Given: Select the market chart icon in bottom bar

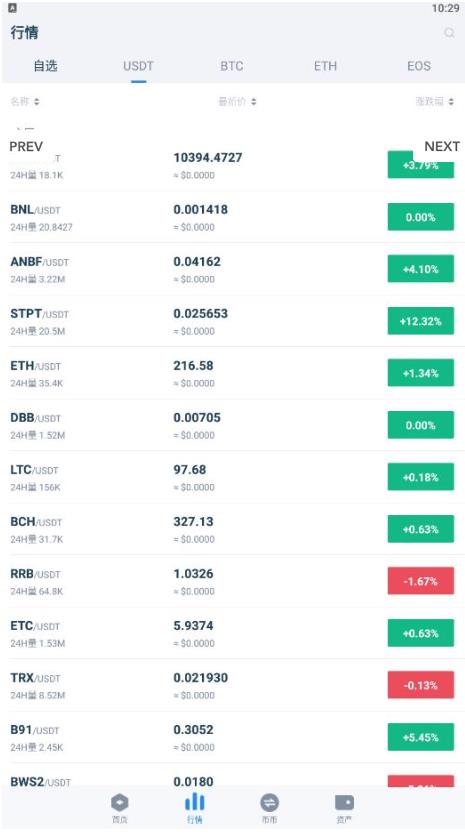Looking at the screenshot, I should (x=194, y=802).
